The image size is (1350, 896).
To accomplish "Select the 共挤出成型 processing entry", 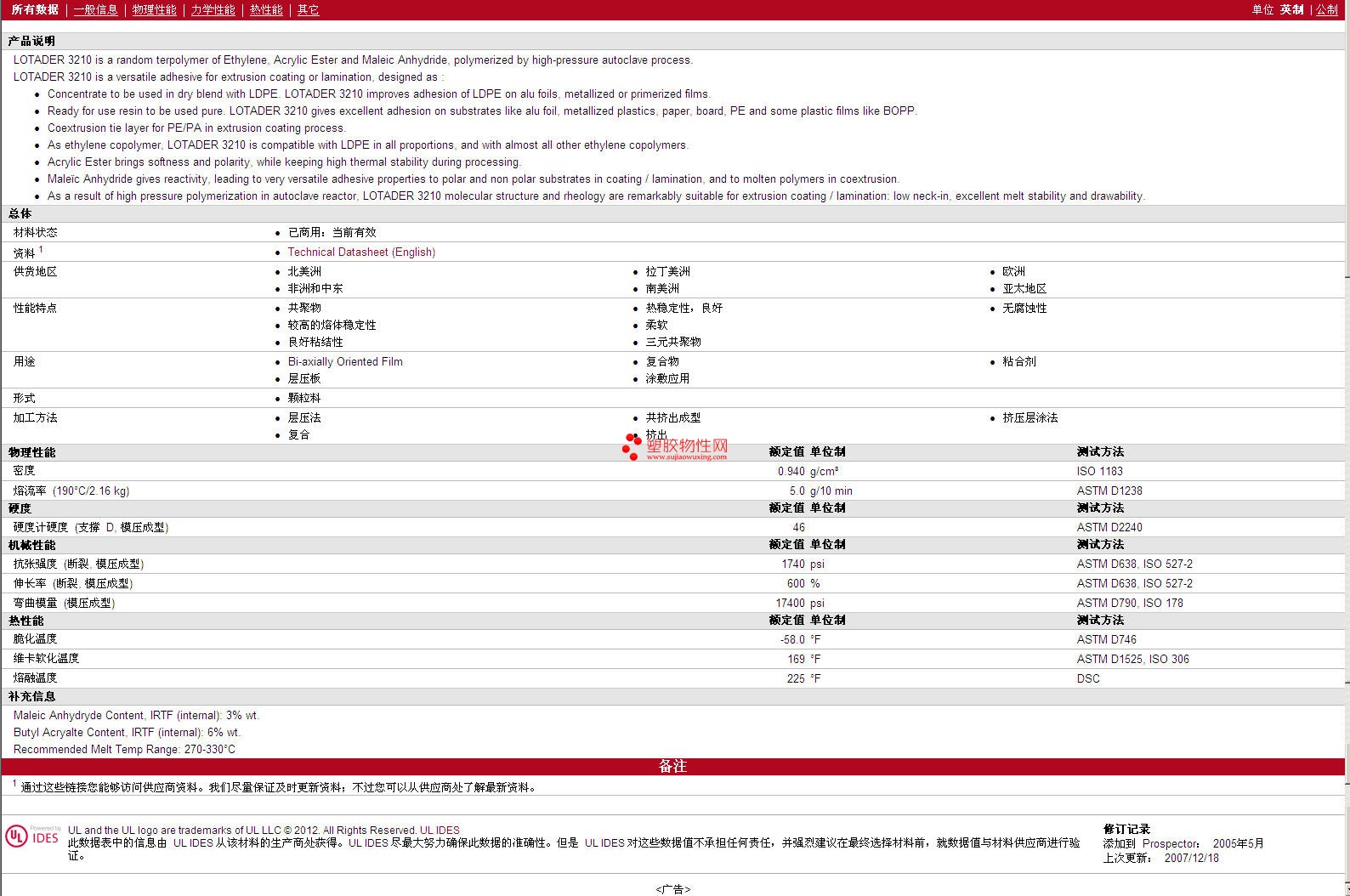I will [673, 418].
